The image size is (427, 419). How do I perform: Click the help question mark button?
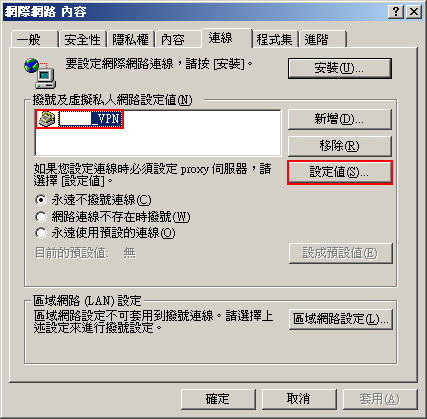point(396,12)
